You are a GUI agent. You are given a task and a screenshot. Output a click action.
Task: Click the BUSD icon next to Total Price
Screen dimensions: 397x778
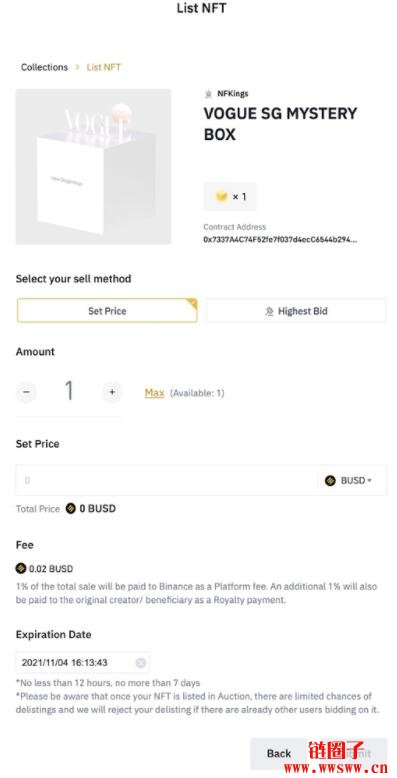(x=71, y=509)
